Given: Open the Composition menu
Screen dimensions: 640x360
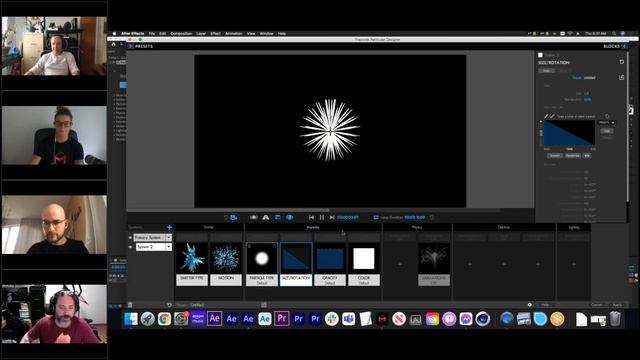Looking at the screenshot, I should pos(181,33).
